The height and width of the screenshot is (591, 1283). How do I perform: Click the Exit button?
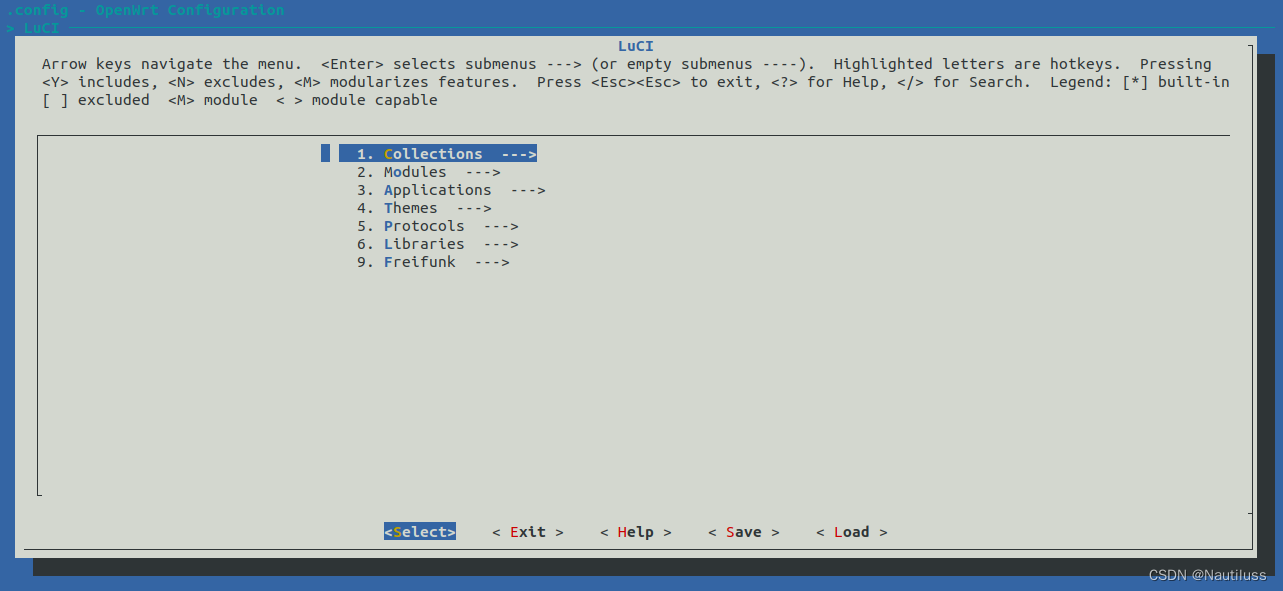tap(528, 532)
